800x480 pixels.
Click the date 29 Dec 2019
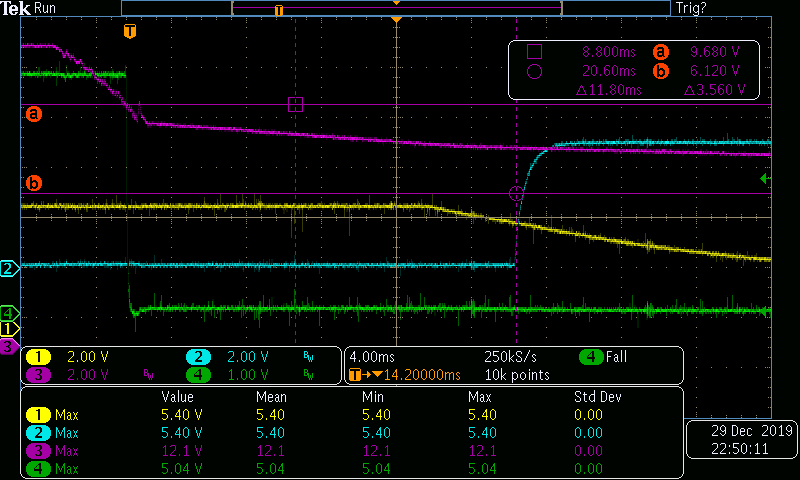[752, 431]
